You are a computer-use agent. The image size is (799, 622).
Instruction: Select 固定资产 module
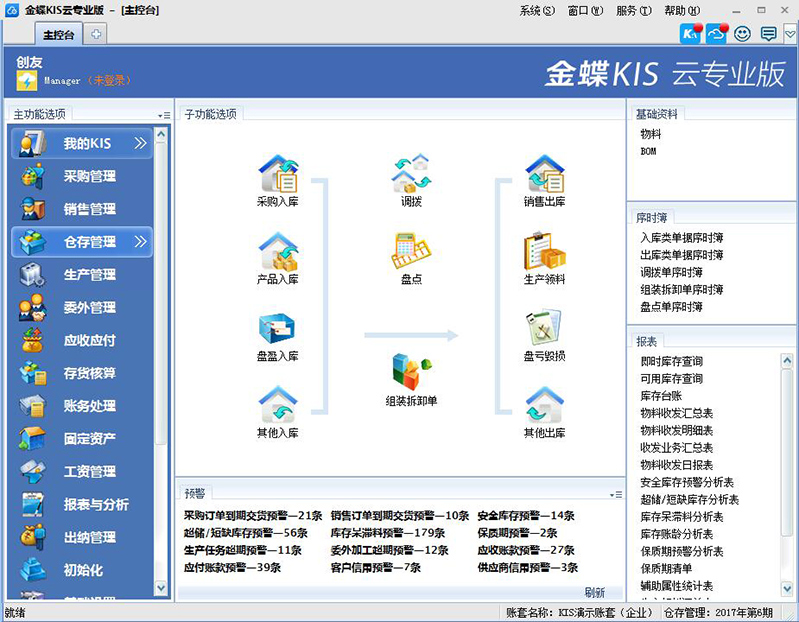[x=82, y=439]
